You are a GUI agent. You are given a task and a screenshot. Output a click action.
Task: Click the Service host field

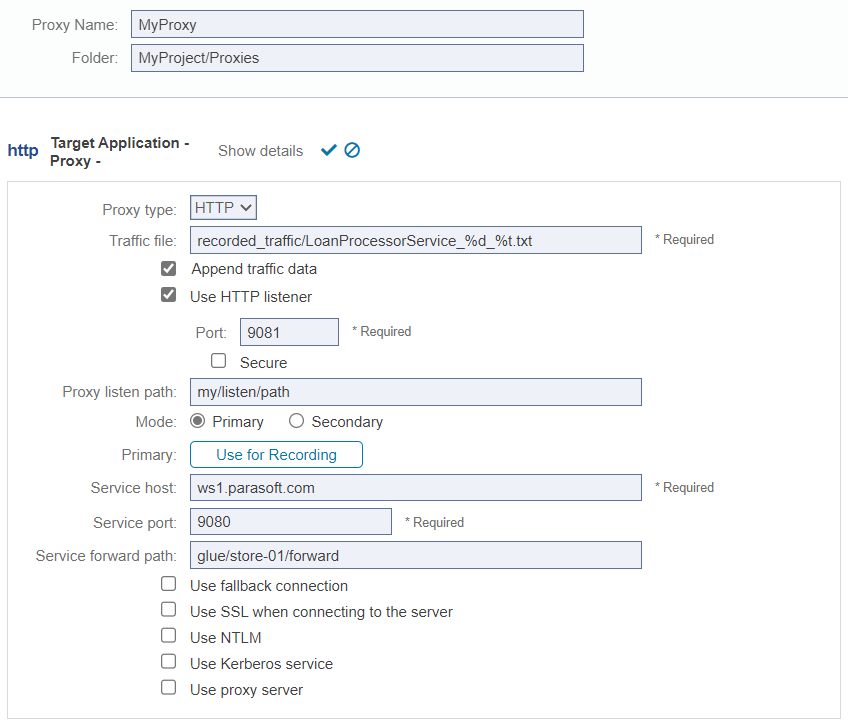(415, 488)
